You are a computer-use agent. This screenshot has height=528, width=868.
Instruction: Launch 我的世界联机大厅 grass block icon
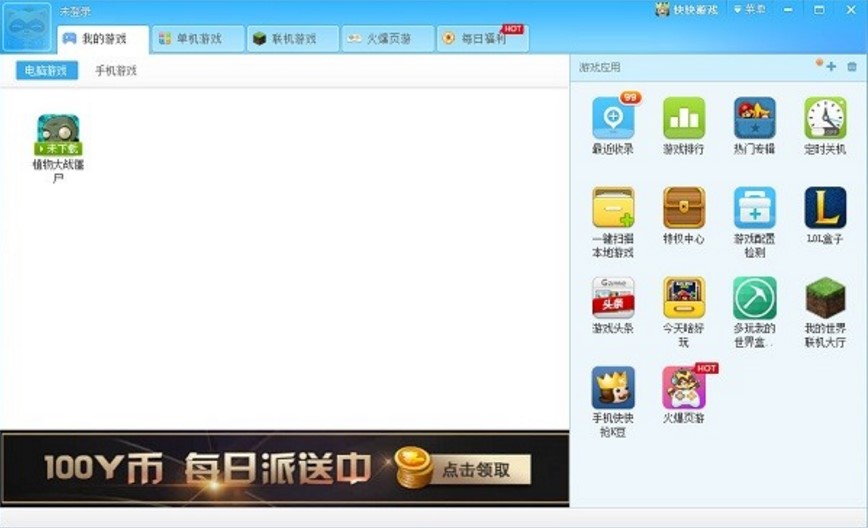825,297
